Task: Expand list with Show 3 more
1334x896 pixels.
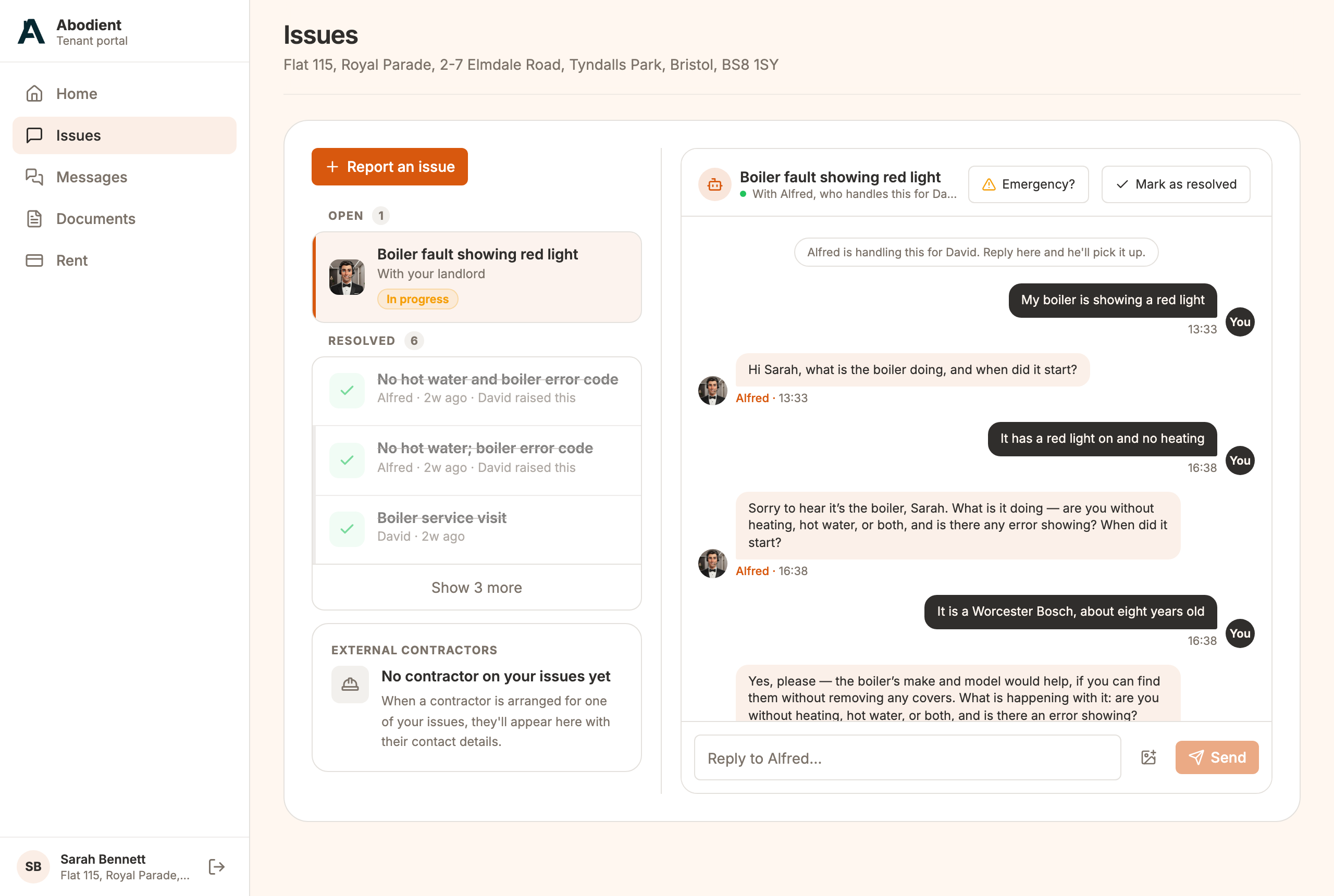Action: click(x=477, y=588)
